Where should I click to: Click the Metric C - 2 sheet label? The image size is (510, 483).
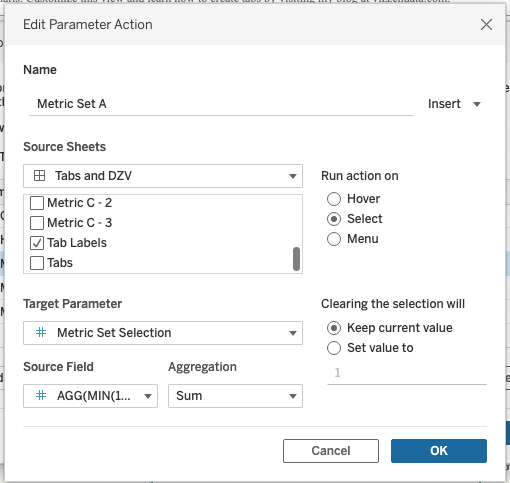click(80, 203)
